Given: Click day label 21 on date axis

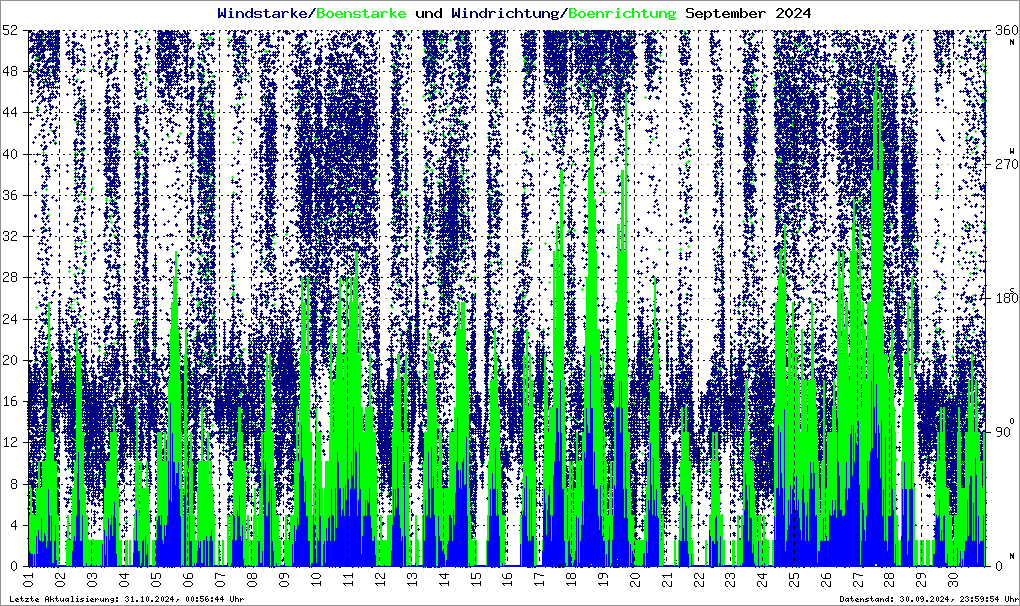Looking at the screenshot, I should [667, 577].
